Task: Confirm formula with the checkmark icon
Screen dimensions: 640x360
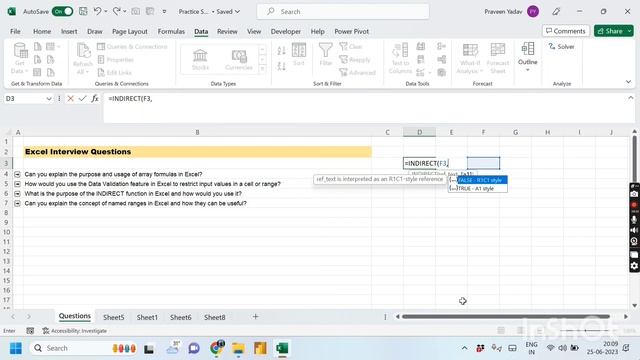Action: tap(82, 98)
